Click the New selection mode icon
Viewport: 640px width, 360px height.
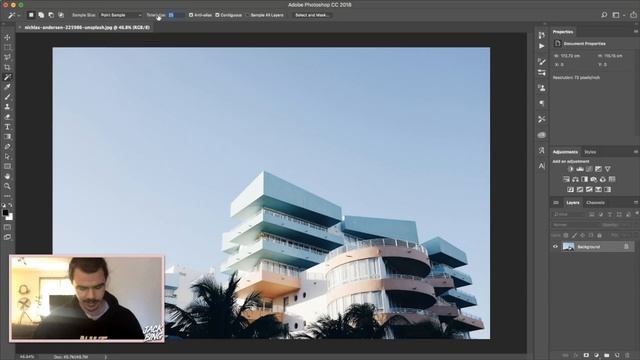point(31,15)
